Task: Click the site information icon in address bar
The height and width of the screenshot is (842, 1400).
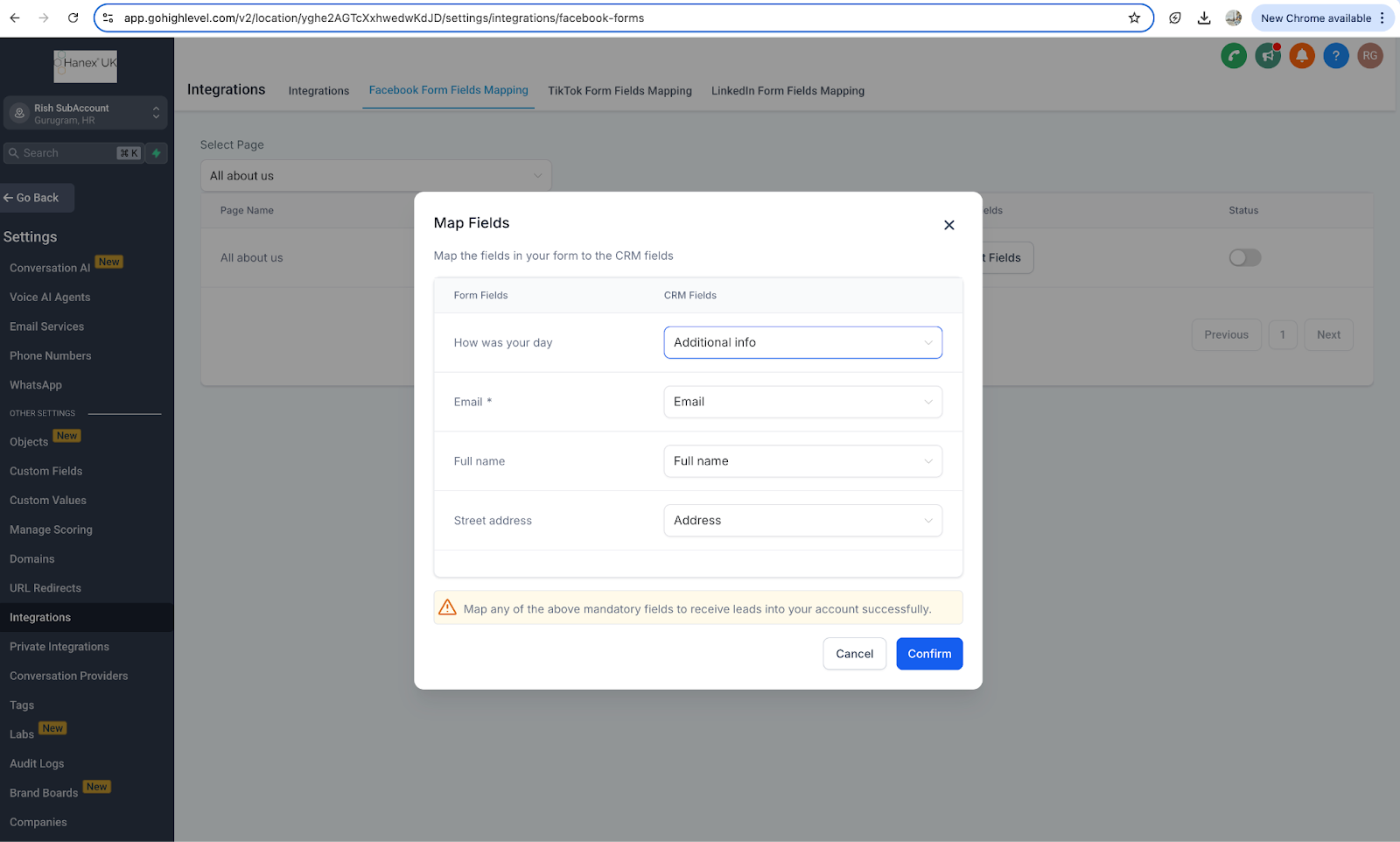Action: pyautogui.click(x=108, y=18)
